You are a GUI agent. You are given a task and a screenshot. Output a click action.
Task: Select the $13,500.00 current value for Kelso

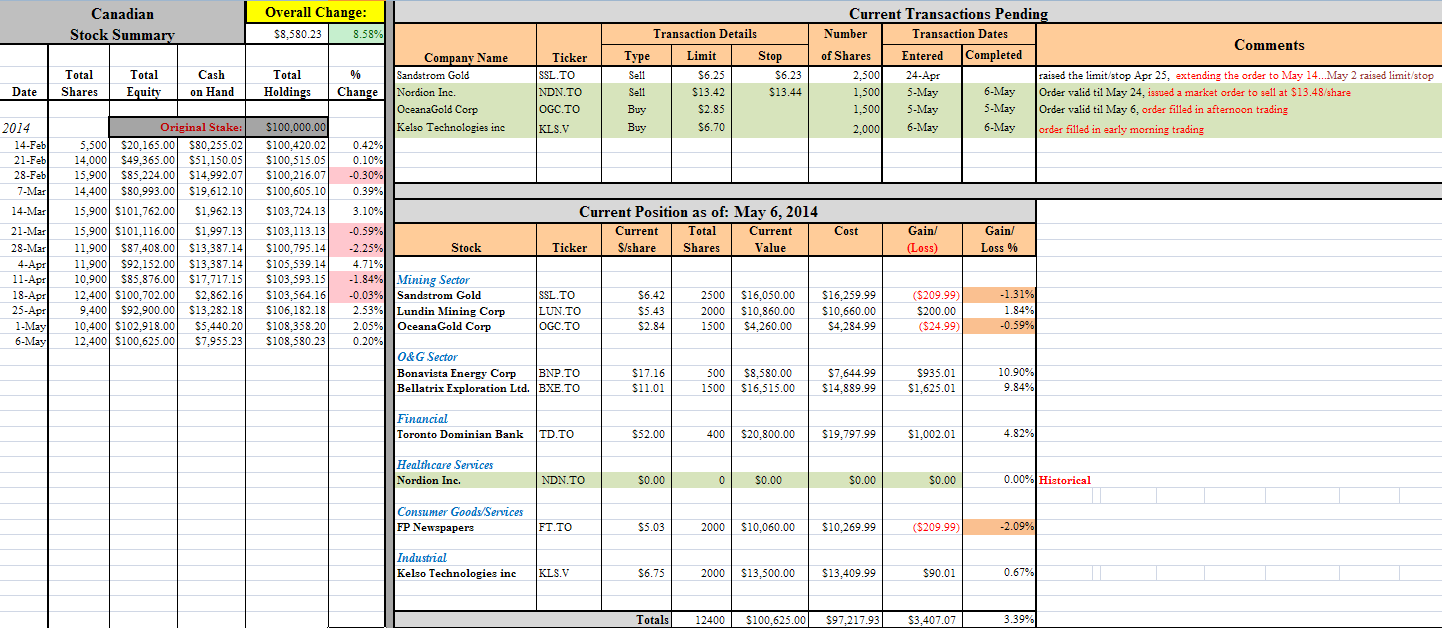(x=768, y=573)
